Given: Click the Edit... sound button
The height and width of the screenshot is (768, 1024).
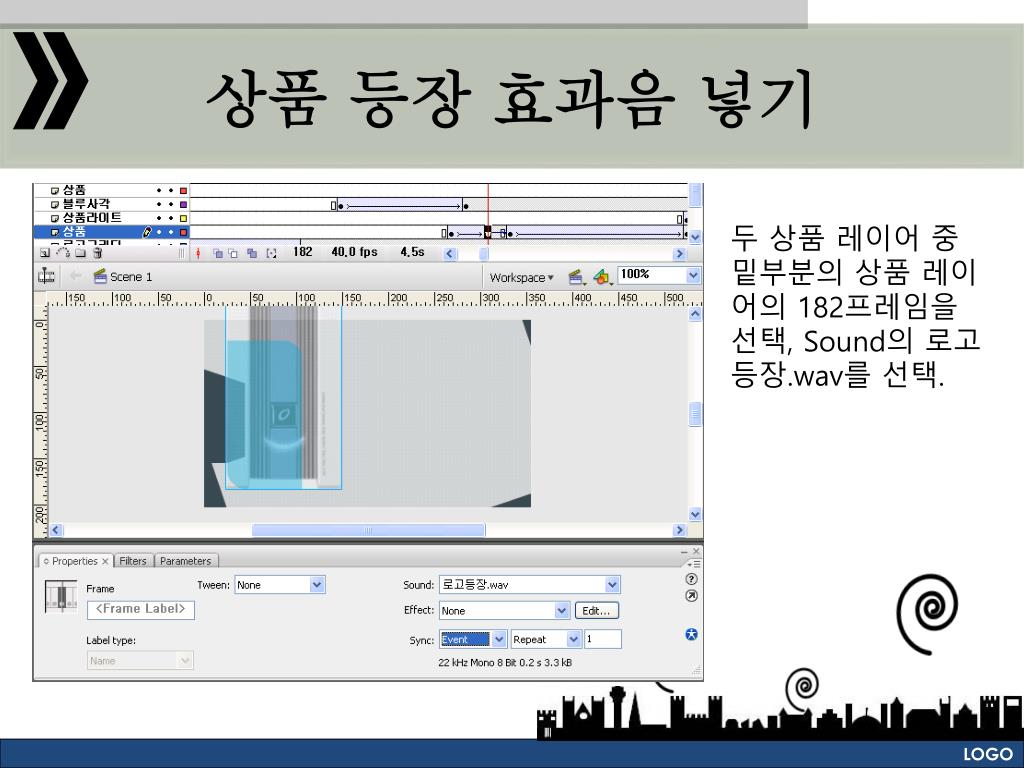Looking at the screenshot, I should coord(596,611).
